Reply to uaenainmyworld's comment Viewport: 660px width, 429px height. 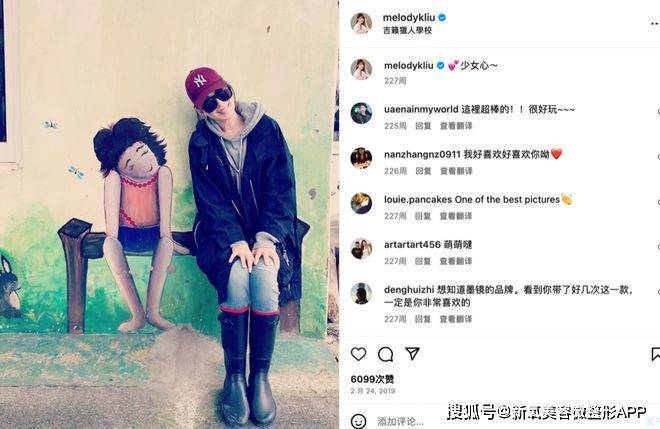point(423,126)
